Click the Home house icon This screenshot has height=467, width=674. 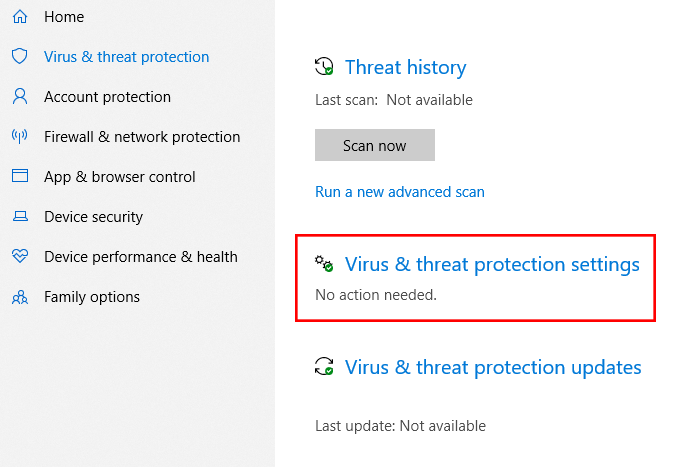point(19,17)
